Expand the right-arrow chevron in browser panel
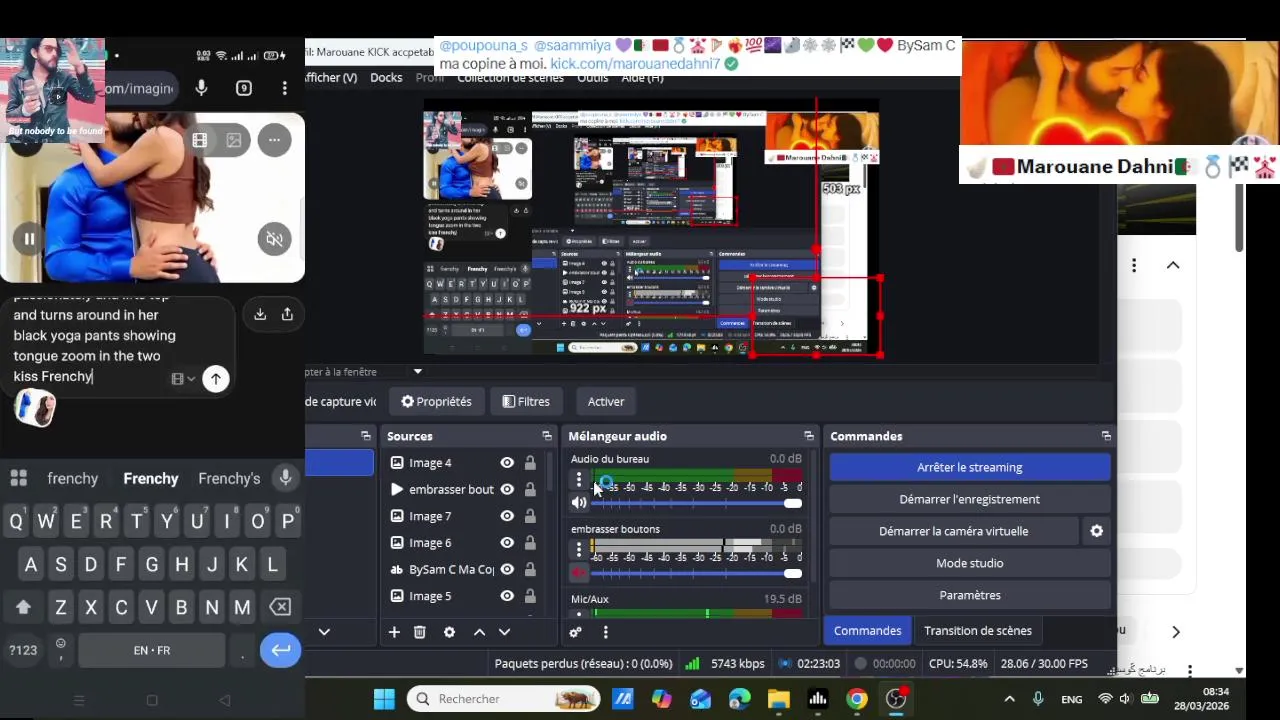 tap(1176, 632)
